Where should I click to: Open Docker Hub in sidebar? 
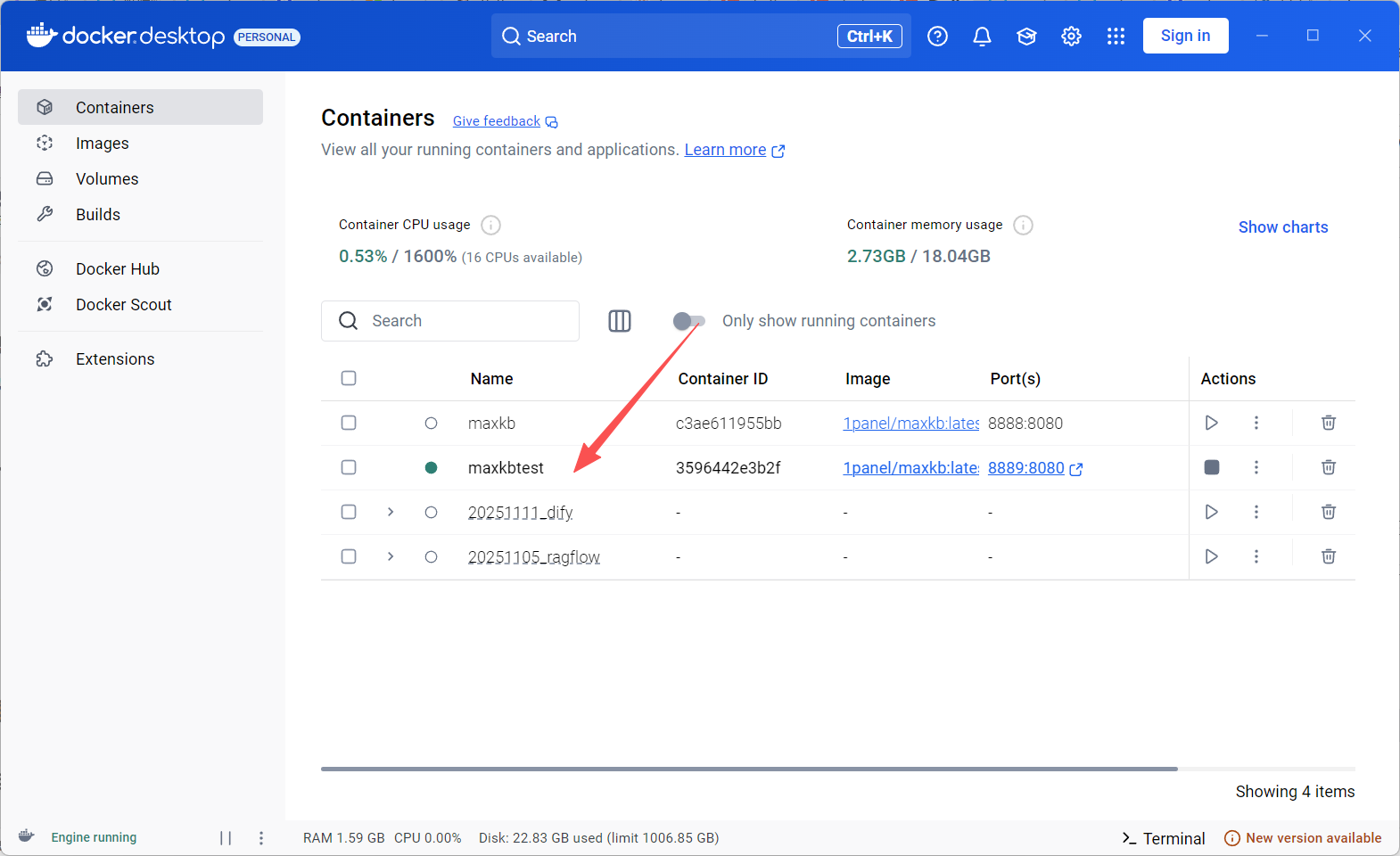coord(140,268)
